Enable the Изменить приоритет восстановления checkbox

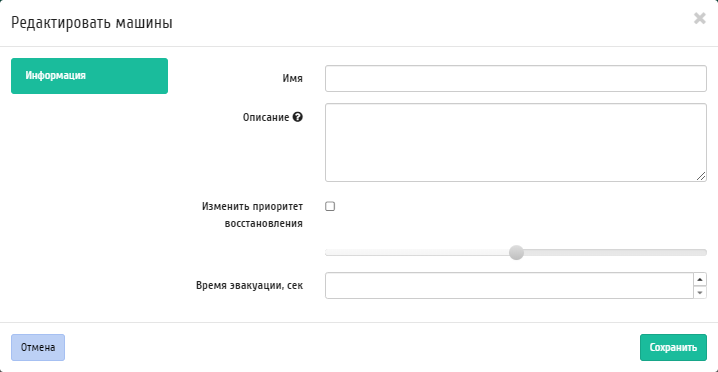pos(330,207)
